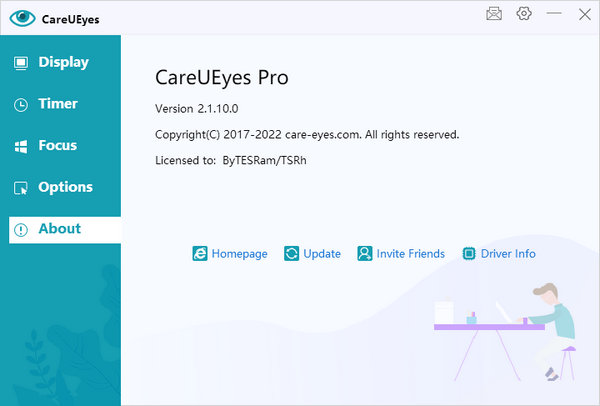This screenshot has width=600, height=406.
Task: Open the Driver Info link
Action: pyautogui.click(x=508, y=254)
